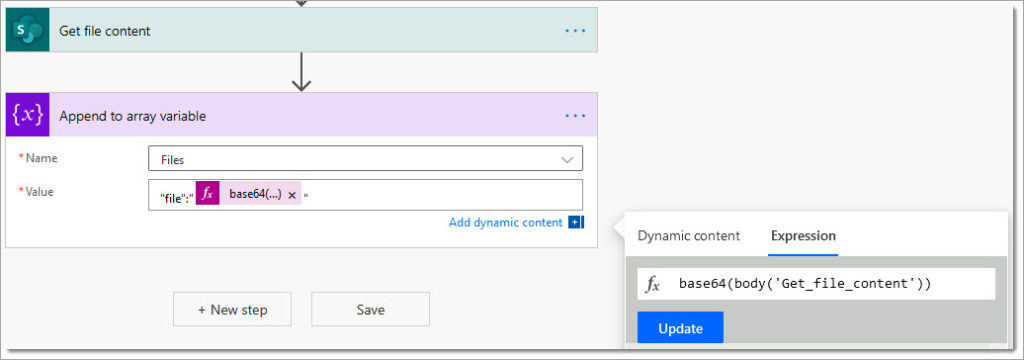
Task: Click the Add dynamic content link
Action: pyautogui.click(x=505, y=223)
